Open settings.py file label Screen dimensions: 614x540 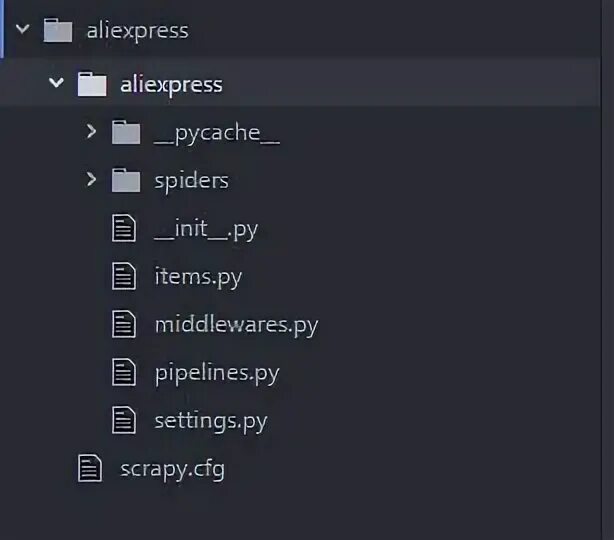[211, 422]
